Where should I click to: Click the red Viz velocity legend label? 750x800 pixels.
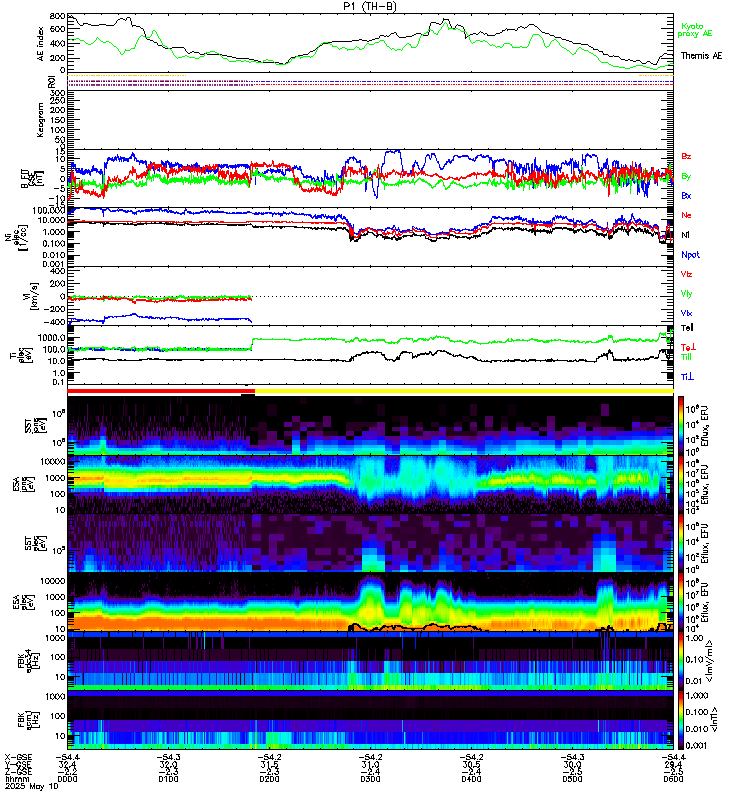coord(686,274)
